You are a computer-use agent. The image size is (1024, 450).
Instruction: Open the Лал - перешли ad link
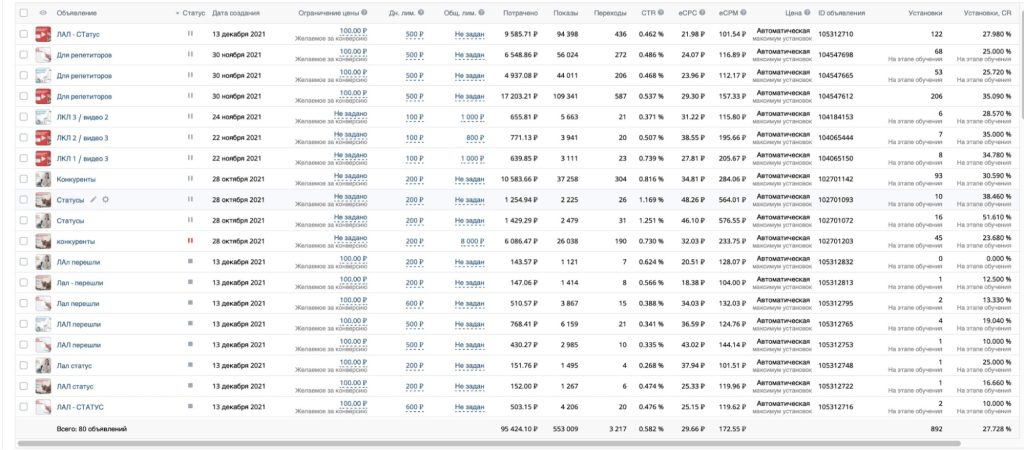(79, 282)
